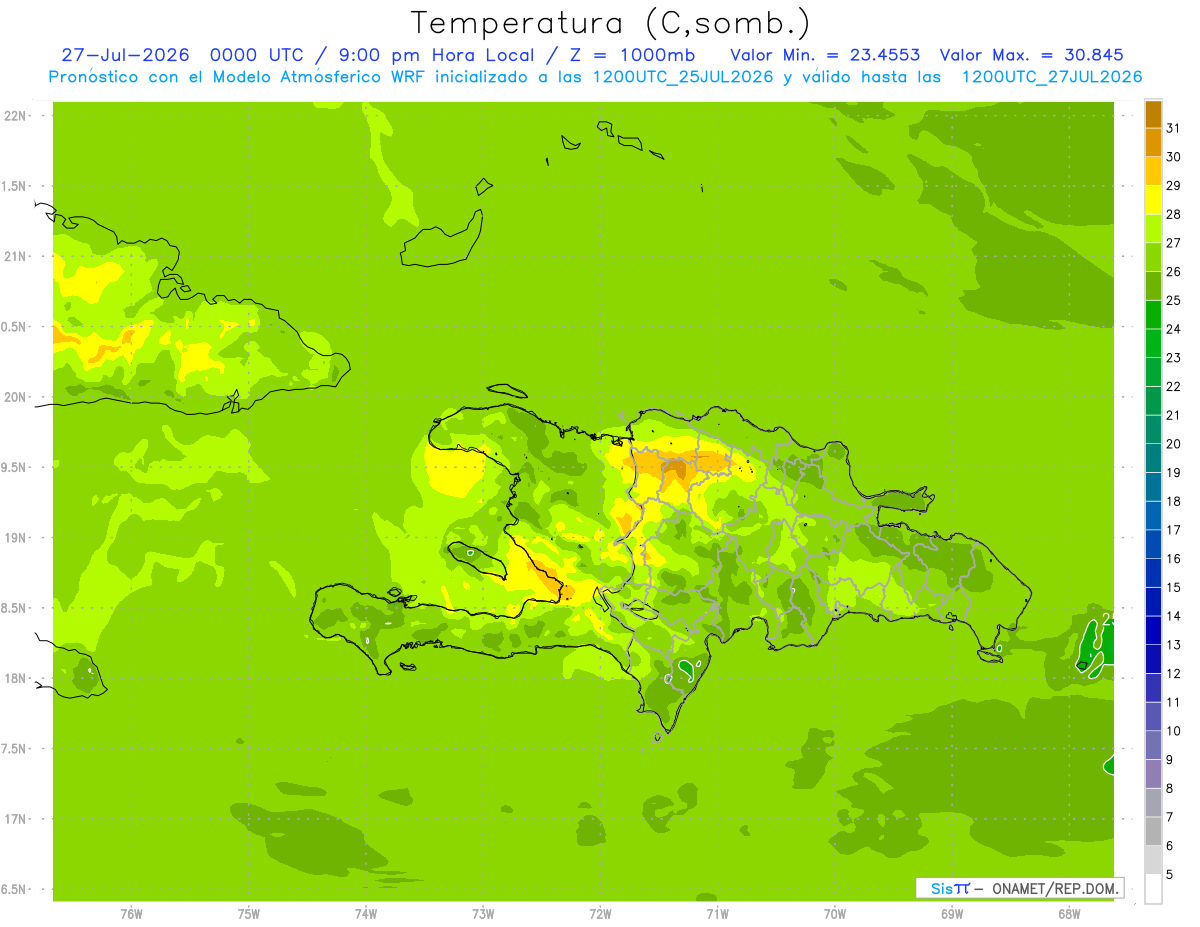
Task: Click the orange legend band between 30 and 31
Action: 1153,143
